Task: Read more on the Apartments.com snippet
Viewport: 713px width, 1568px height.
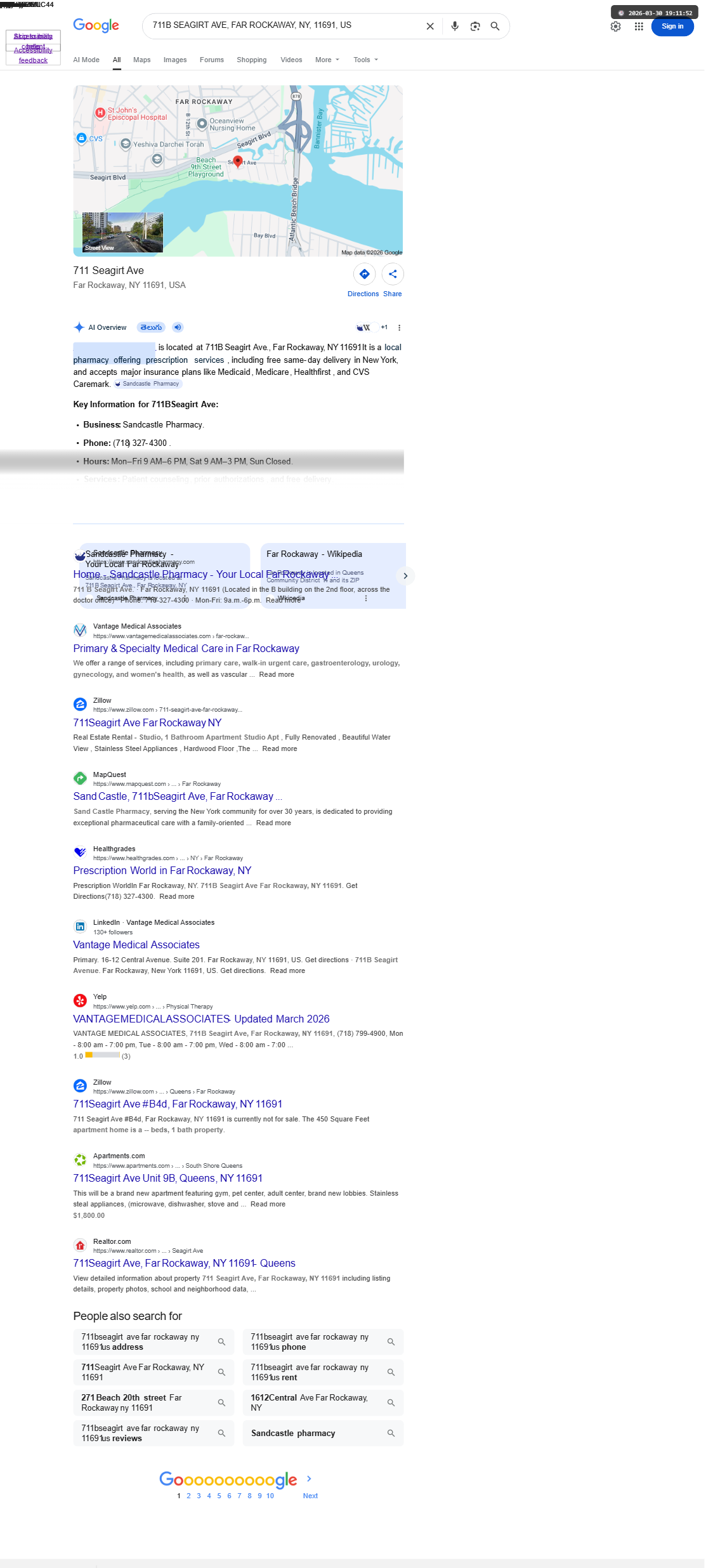Action: (268, 1204)
